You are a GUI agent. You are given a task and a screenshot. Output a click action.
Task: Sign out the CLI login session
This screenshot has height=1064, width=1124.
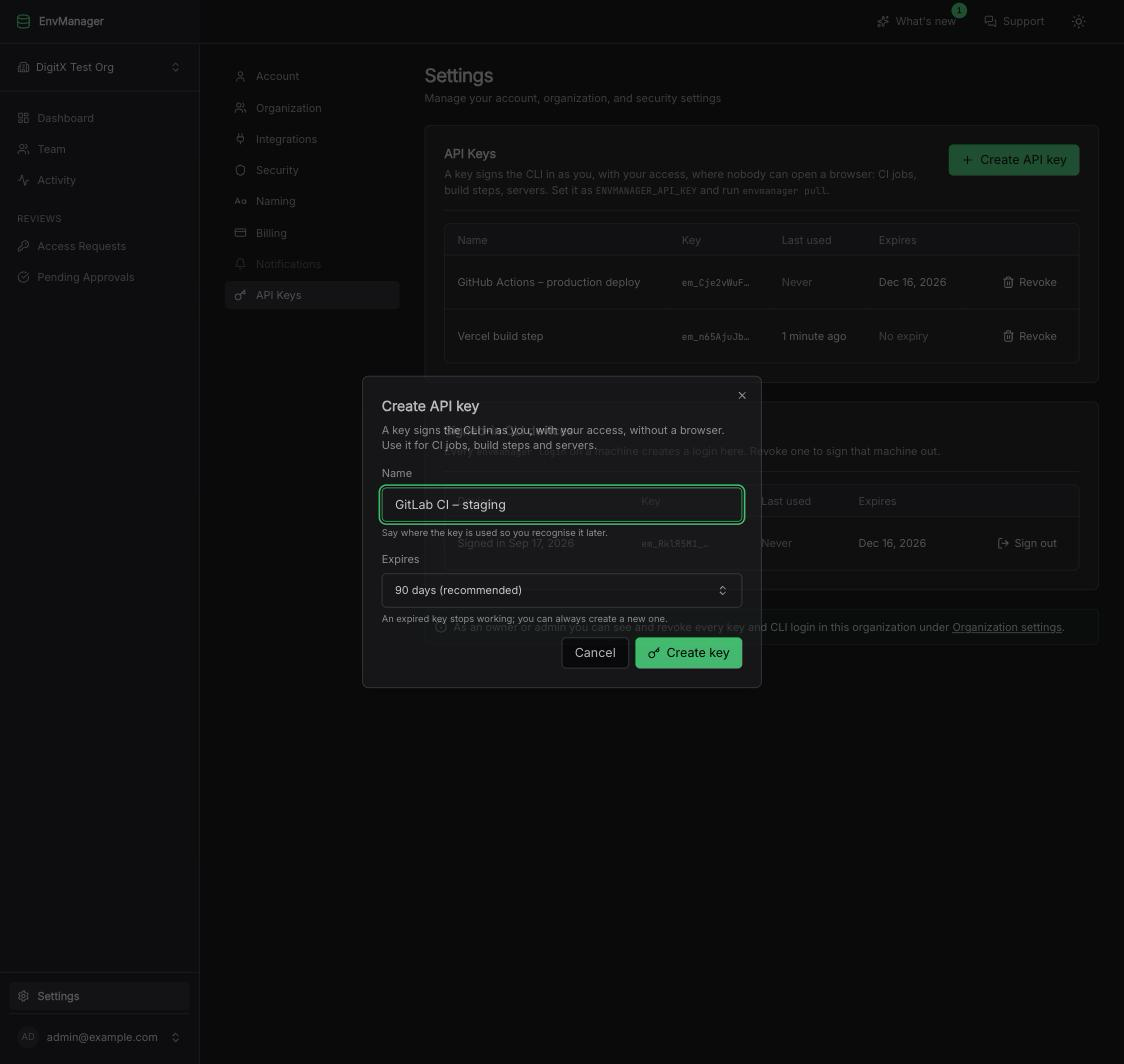point(1027,543)
